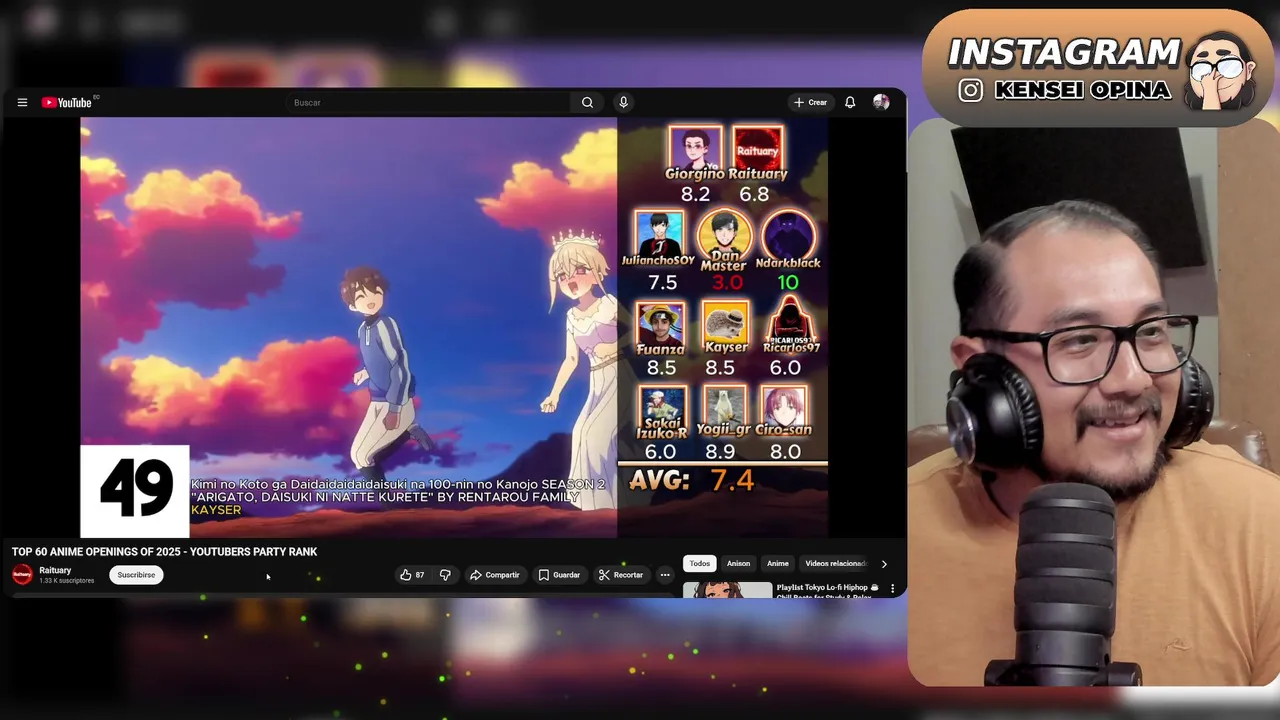Dislike the video with thumbs down
The height and width of the screenshot is (720, 1280).
[446, 575]
